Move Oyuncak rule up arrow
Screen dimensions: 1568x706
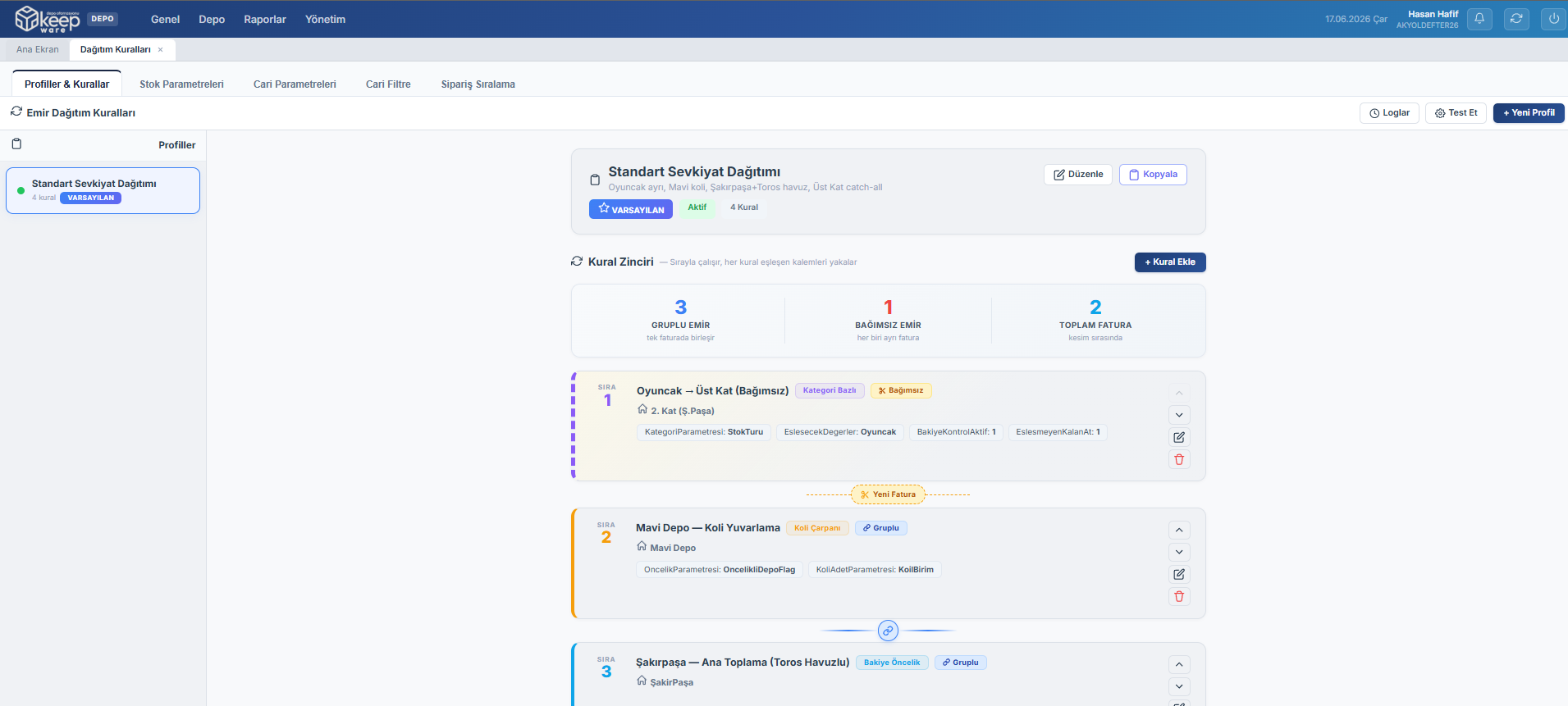(x=1179, y=393)
